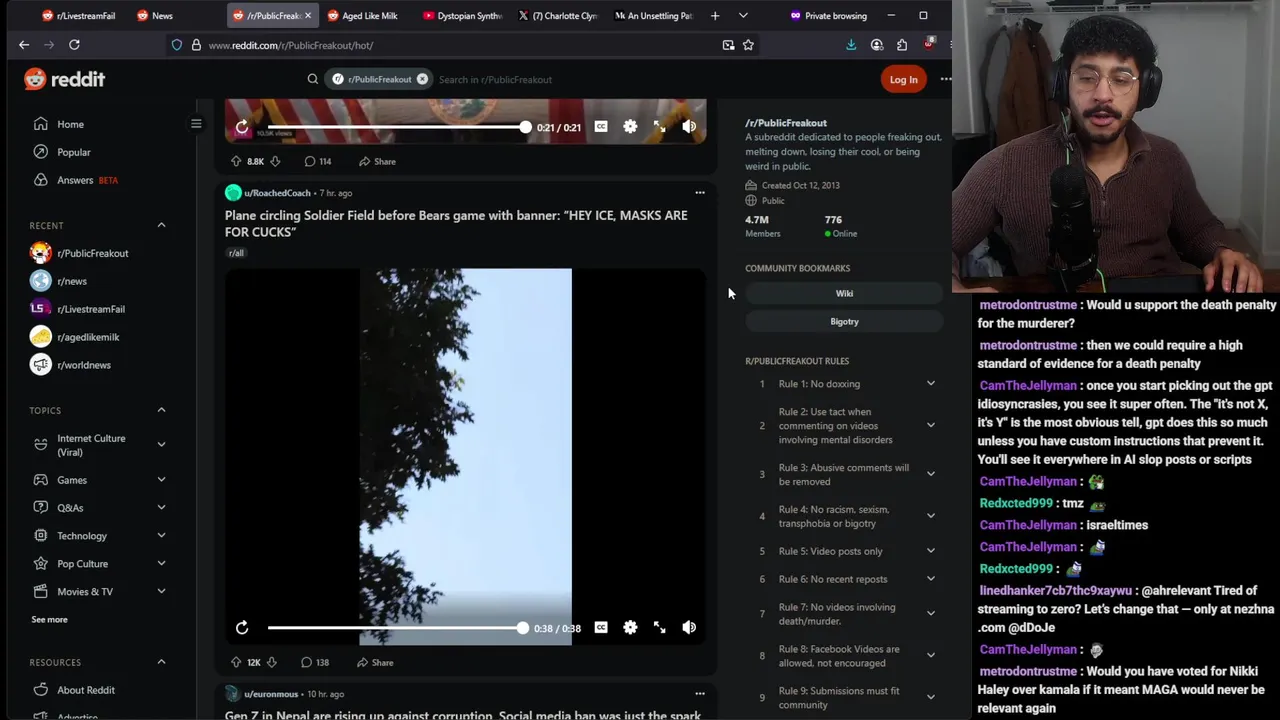Expand Rule 5: Video posts only
The height and width of the screenshot is (720, 1280).
pos(931,551)
